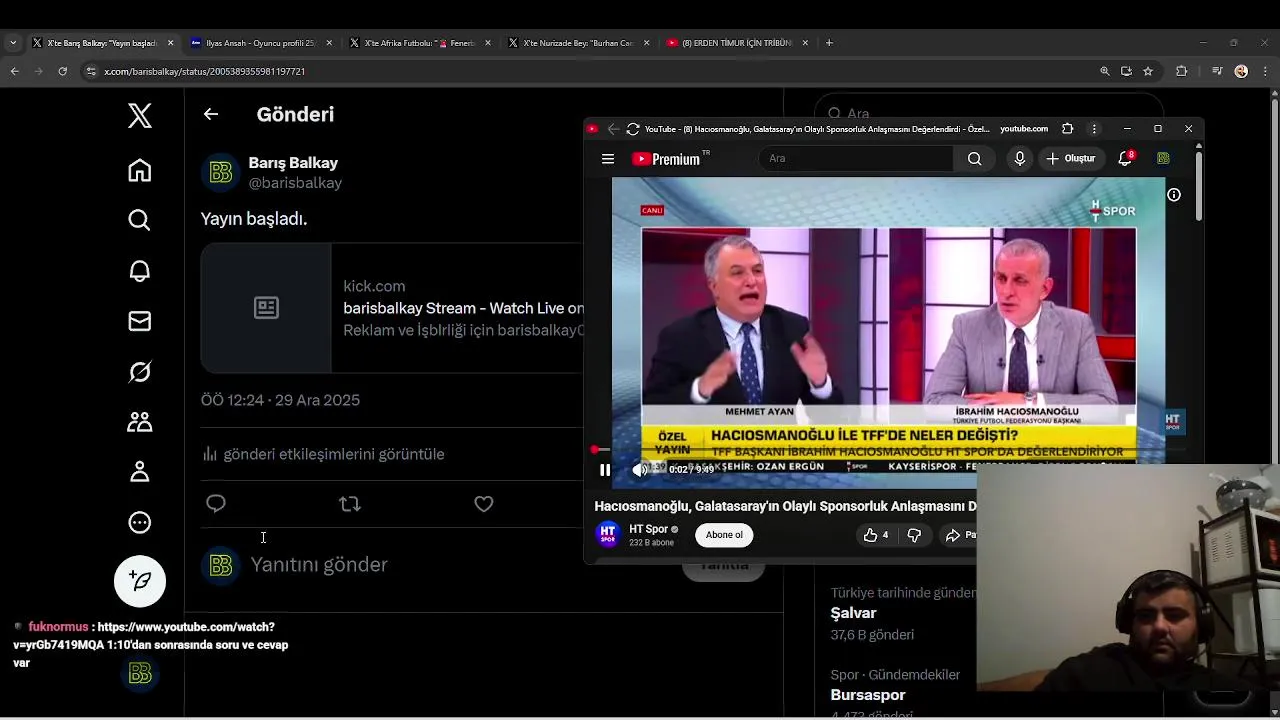Open HT Spor channel name
The height and width of the screenshot is (720, 1280).
[x=648, y=529]
